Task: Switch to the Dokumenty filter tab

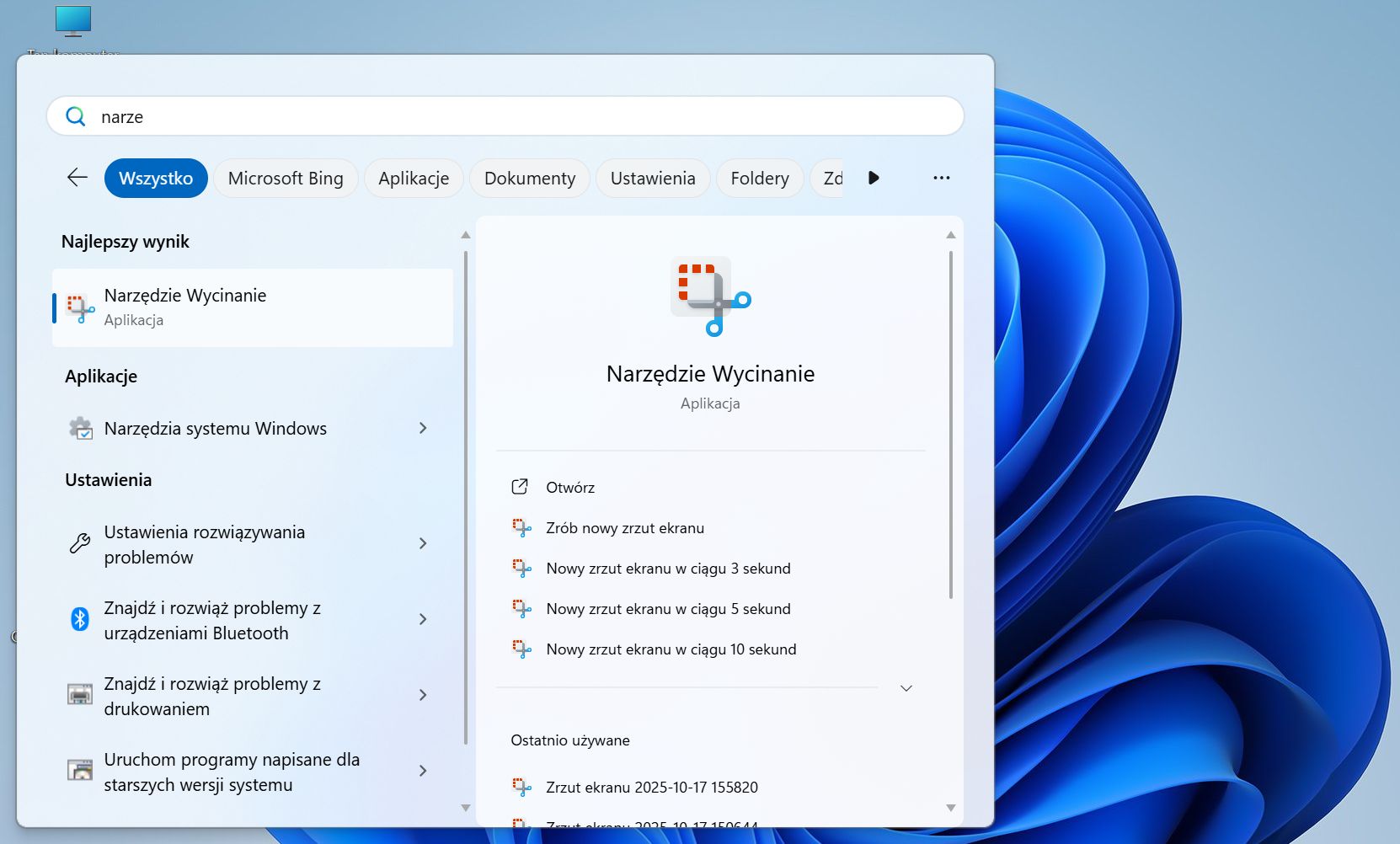Action: (x=529, y=178)
